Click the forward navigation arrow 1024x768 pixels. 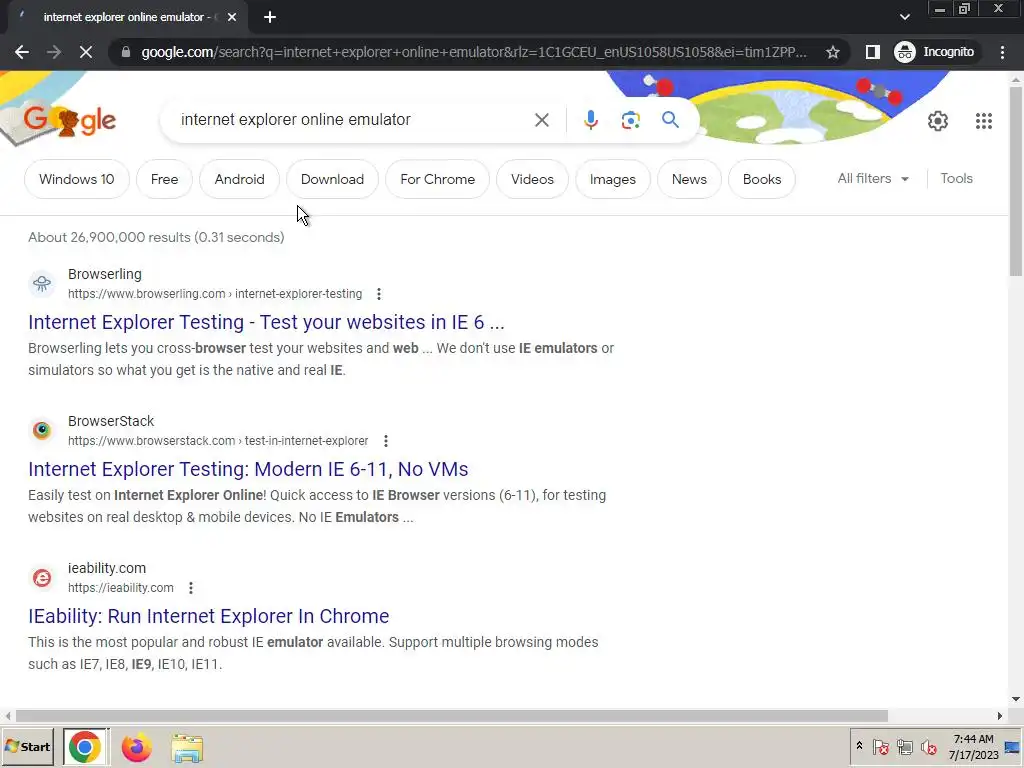click(x=54, y=52)
